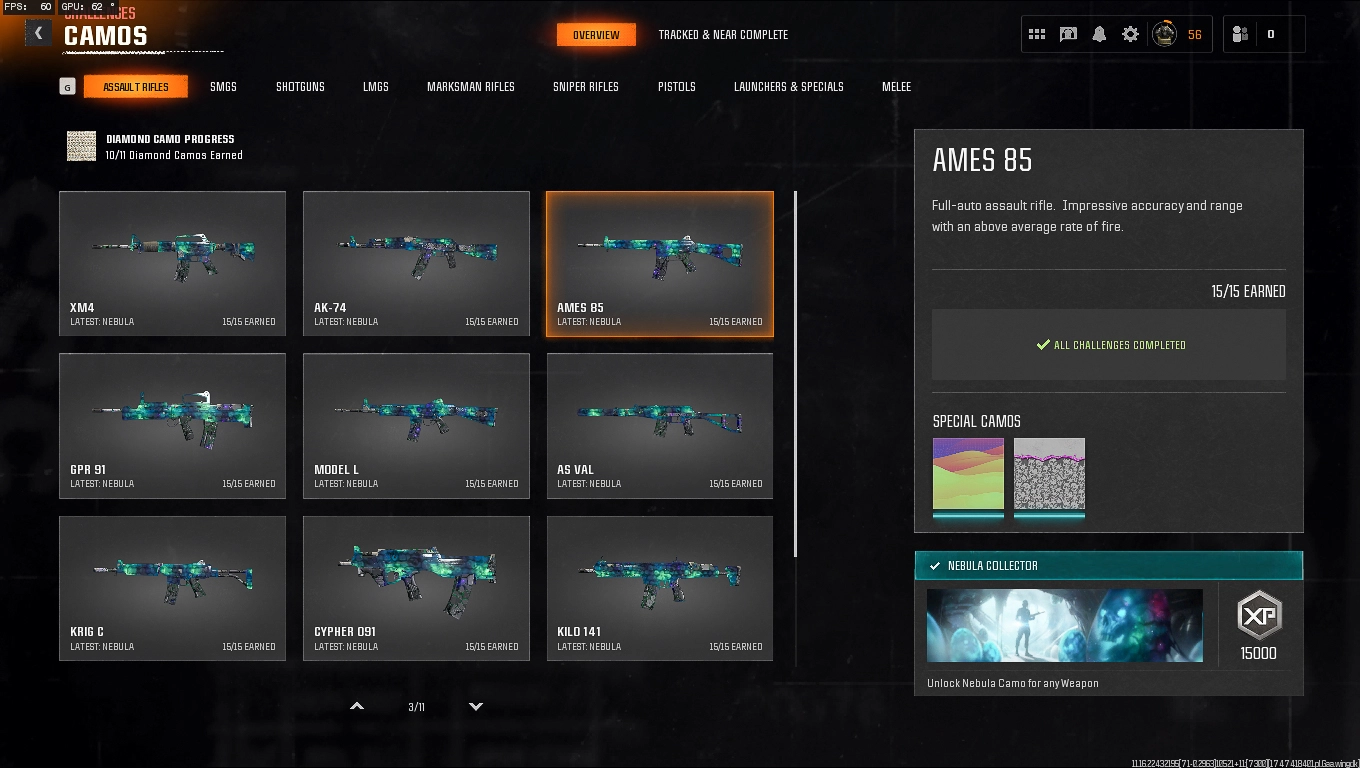Select the Pistols category

point(677,87)
